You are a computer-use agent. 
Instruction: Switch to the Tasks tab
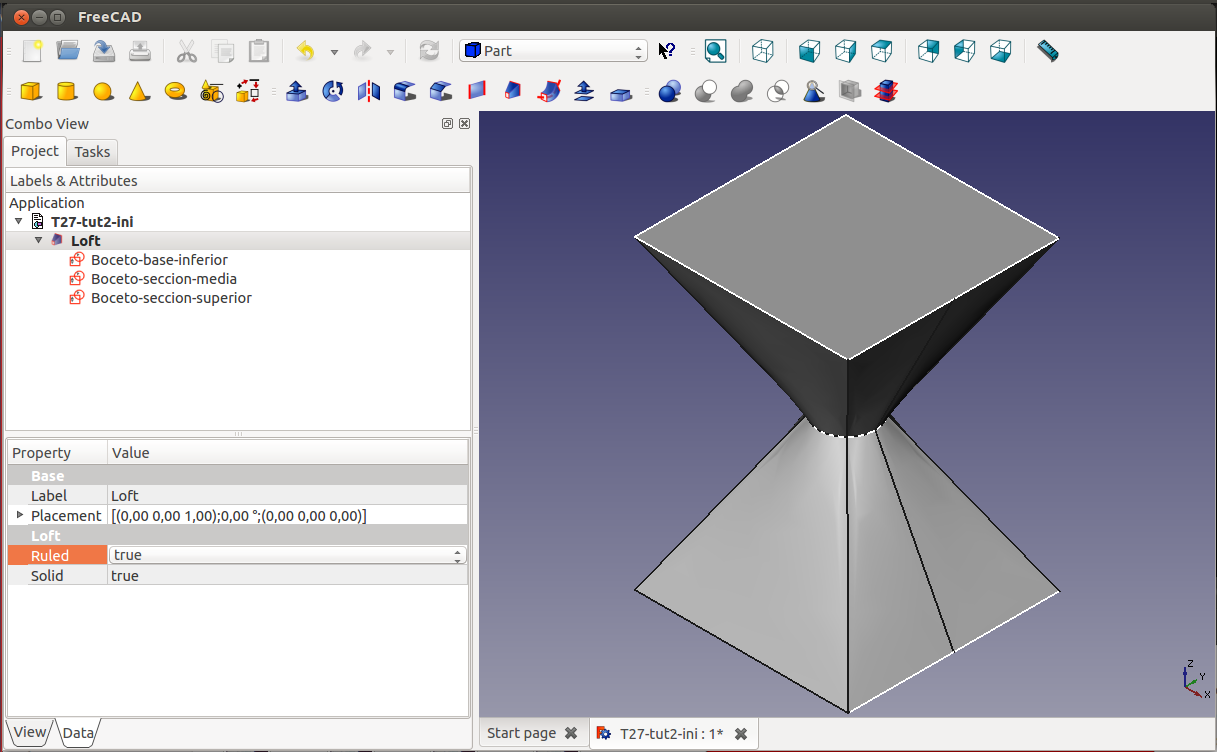click(92, 152)
